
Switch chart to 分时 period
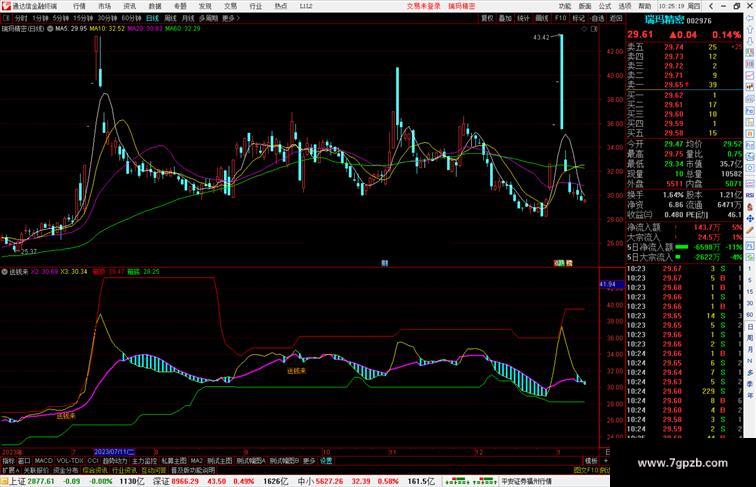click(21, 18)
